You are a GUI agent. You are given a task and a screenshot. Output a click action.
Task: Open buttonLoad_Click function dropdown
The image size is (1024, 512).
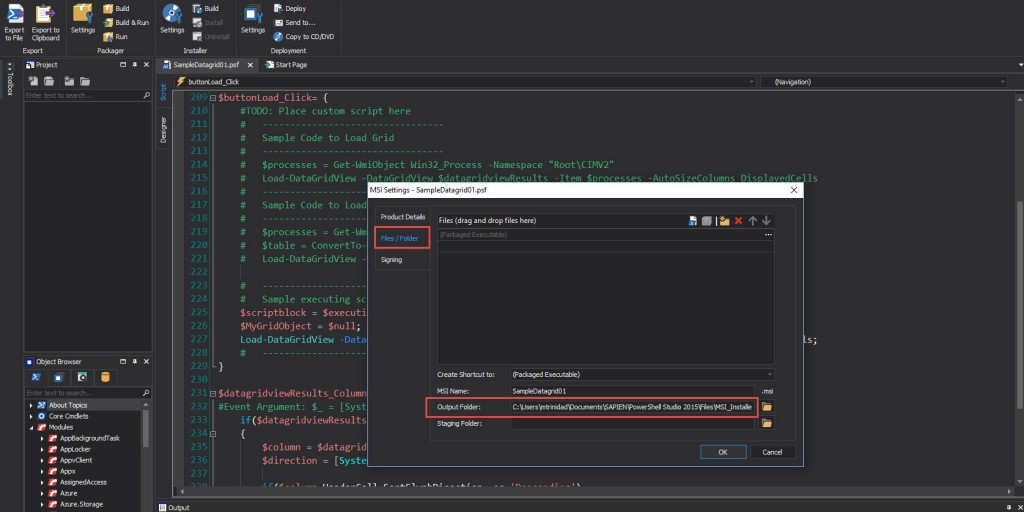(466, 82)
